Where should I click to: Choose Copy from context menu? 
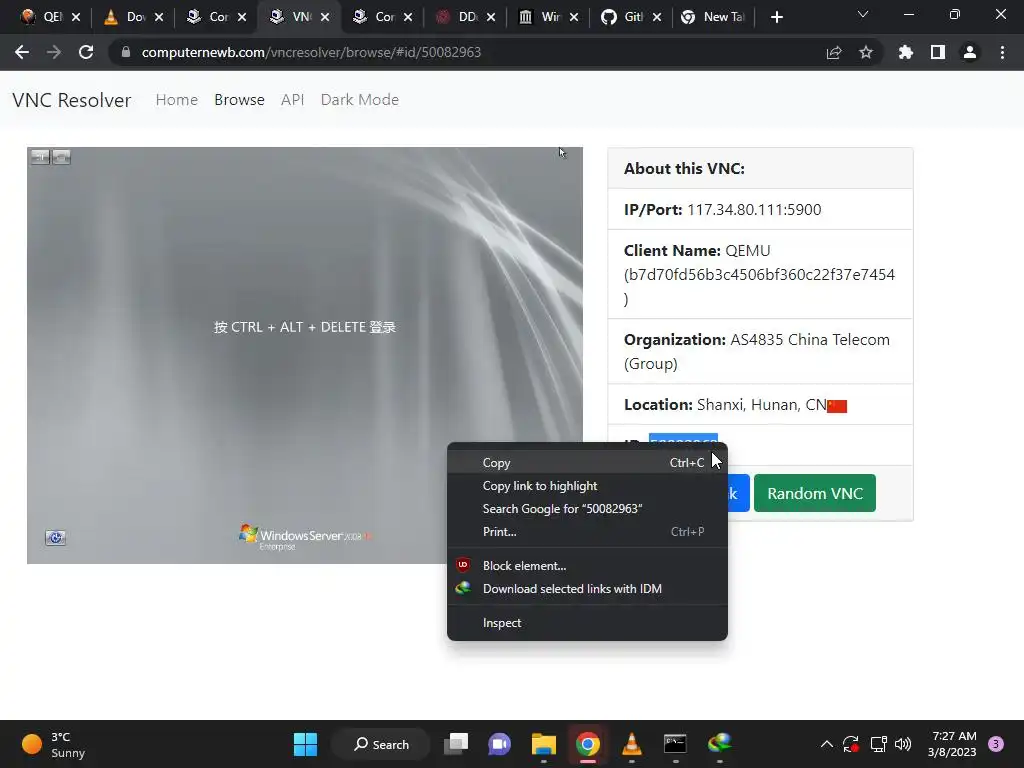(587, 462)
